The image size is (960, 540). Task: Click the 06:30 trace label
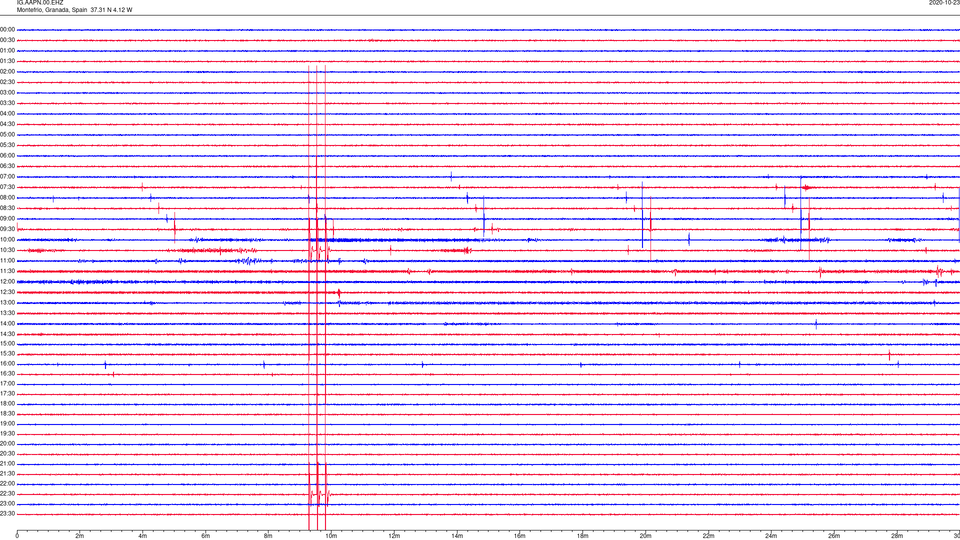tap(7, 166)
